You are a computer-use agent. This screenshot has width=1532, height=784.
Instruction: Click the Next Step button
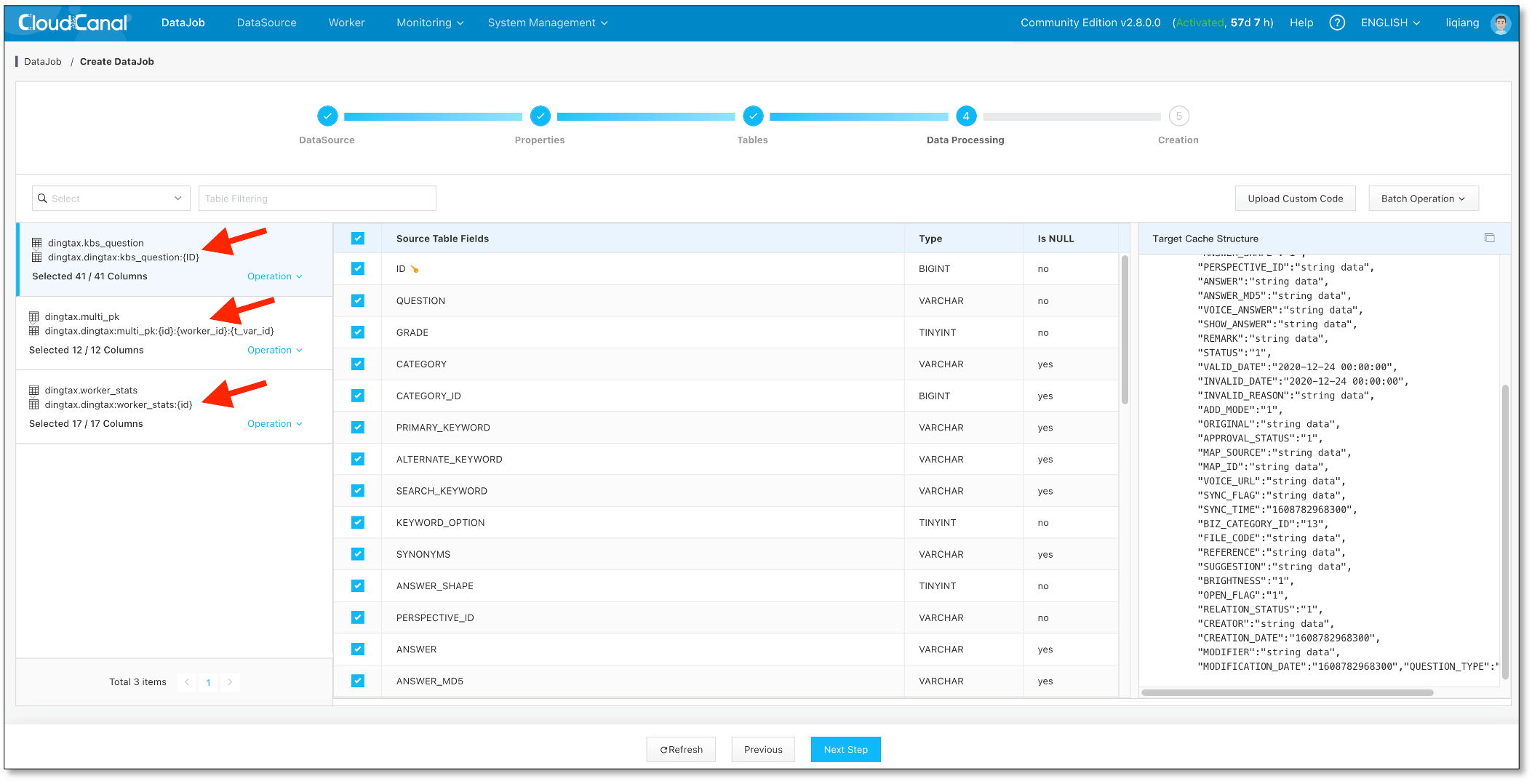[x=845, y=749]
